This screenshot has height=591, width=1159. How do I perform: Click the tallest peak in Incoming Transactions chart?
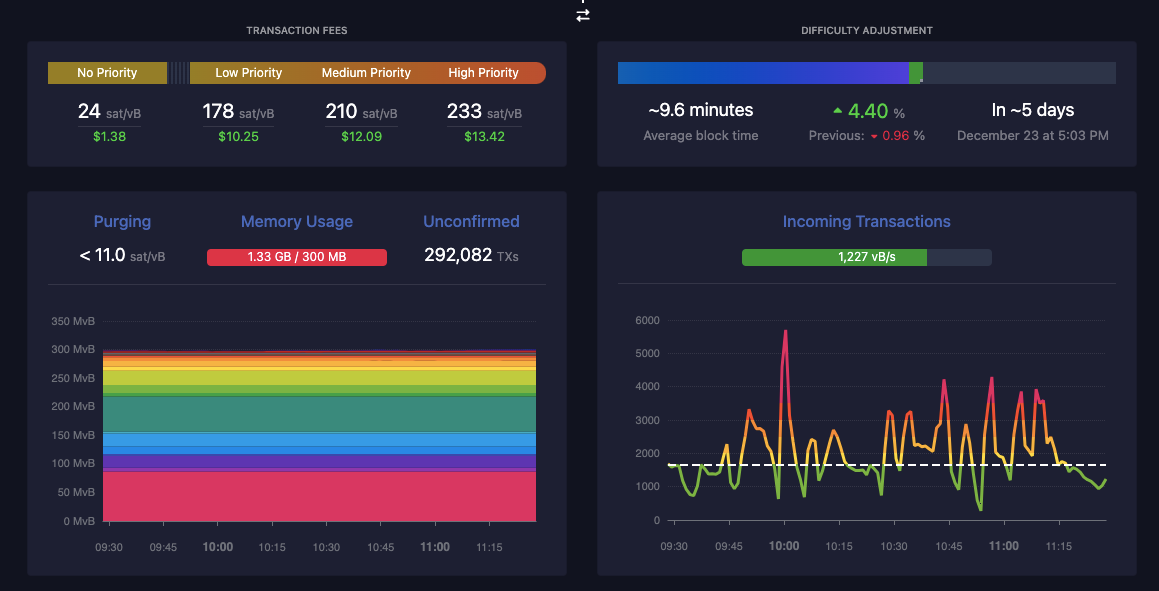785,332
